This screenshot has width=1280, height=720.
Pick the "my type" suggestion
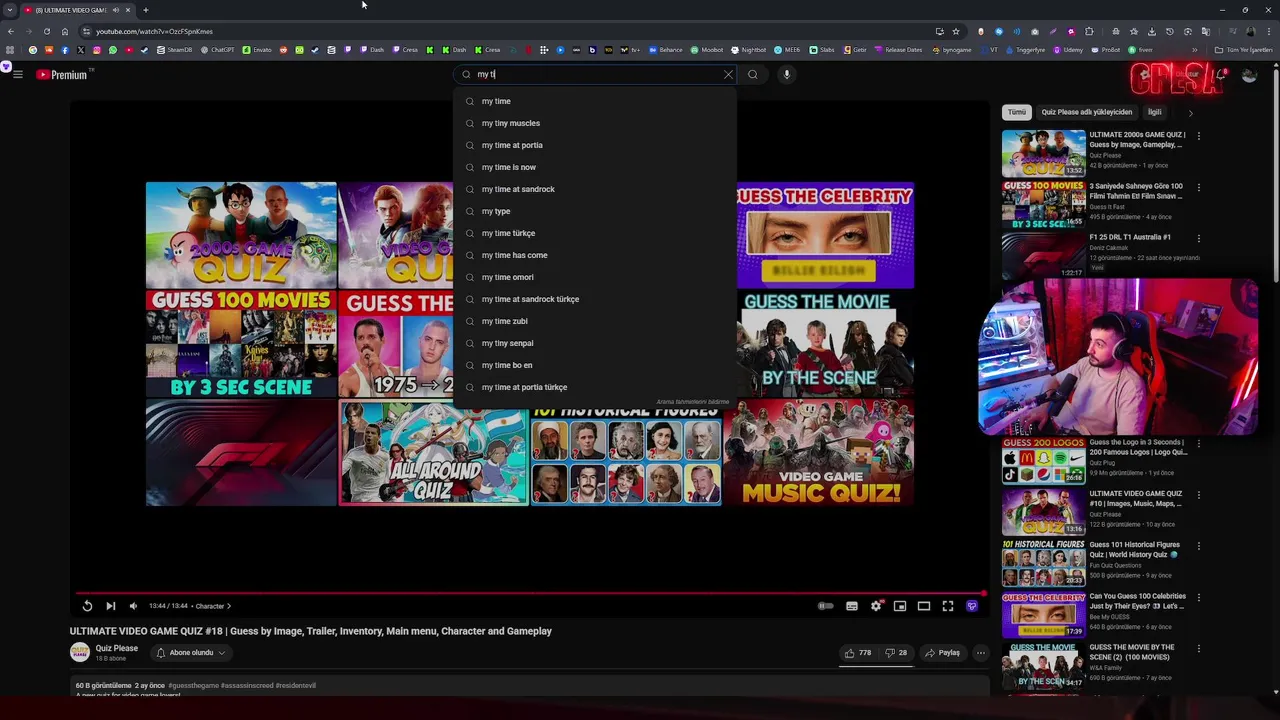tap(595, 211)
